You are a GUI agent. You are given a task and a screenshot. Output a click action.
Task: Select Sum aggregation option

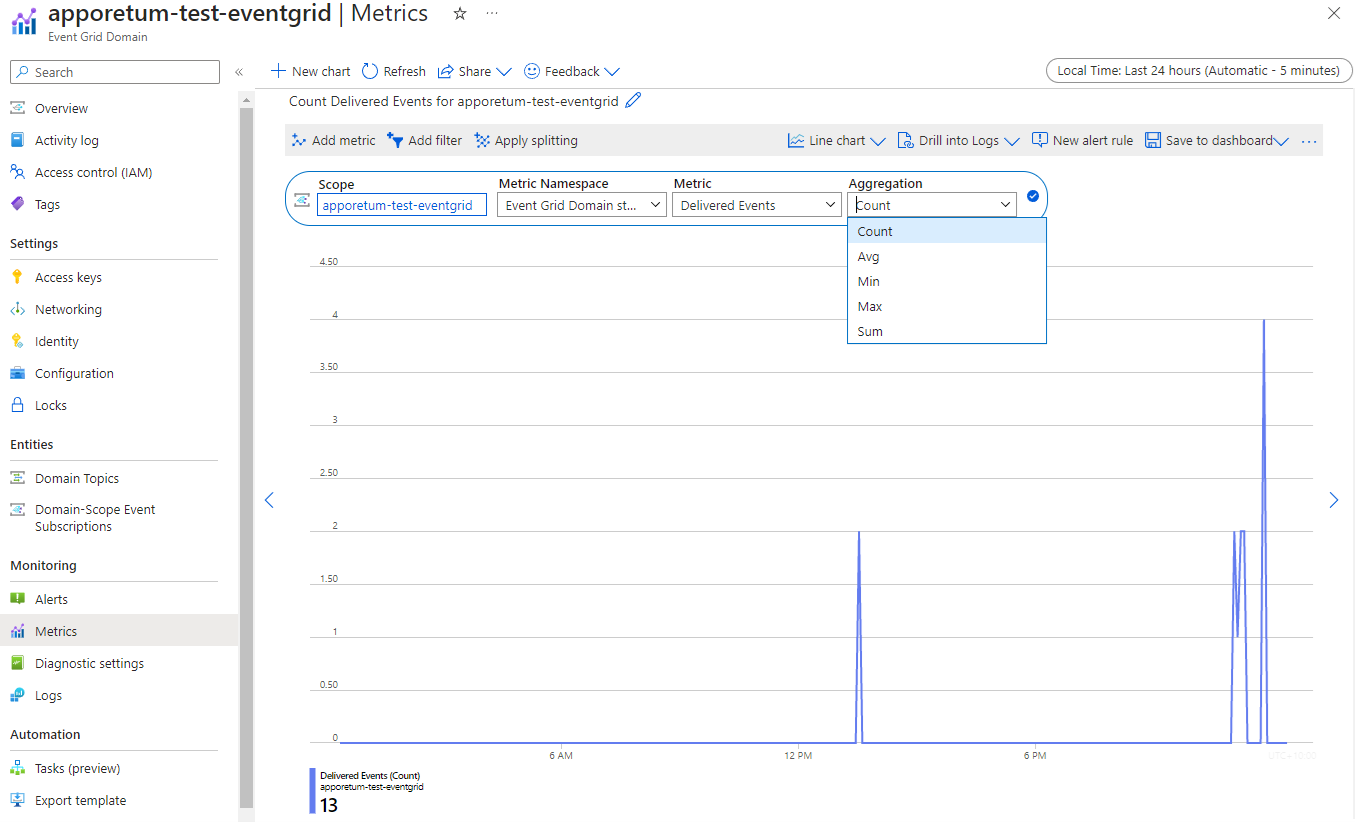coord(946,331)
